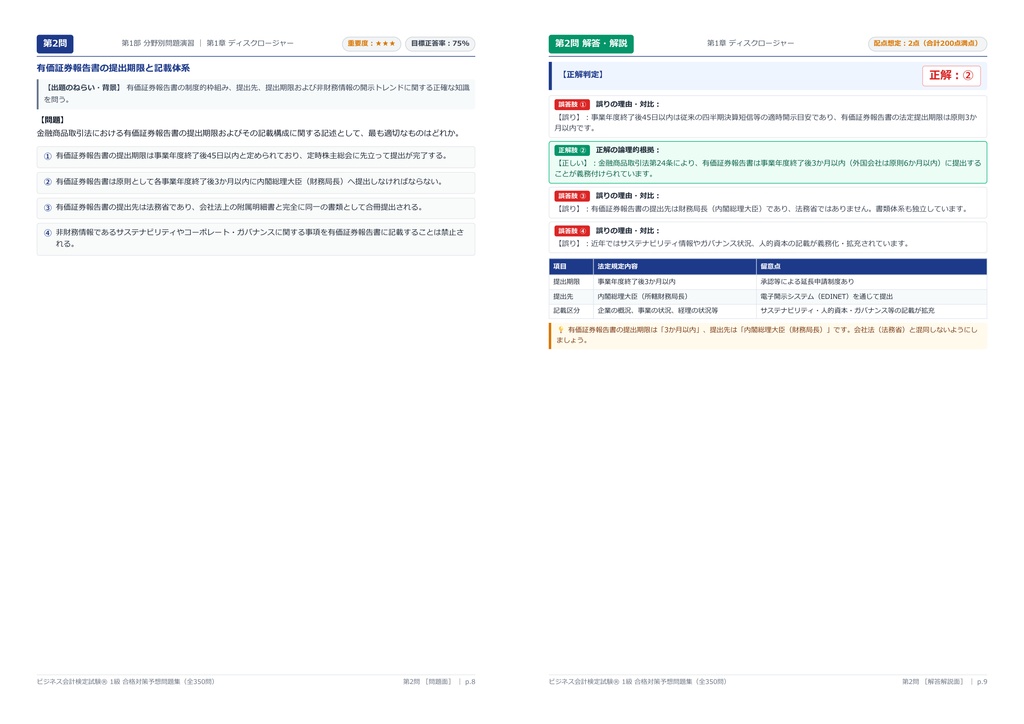The height and width of the screenshot is (724, 1024).
Task: Click the 目標正答率:75% pill
Action: point(440,44)
